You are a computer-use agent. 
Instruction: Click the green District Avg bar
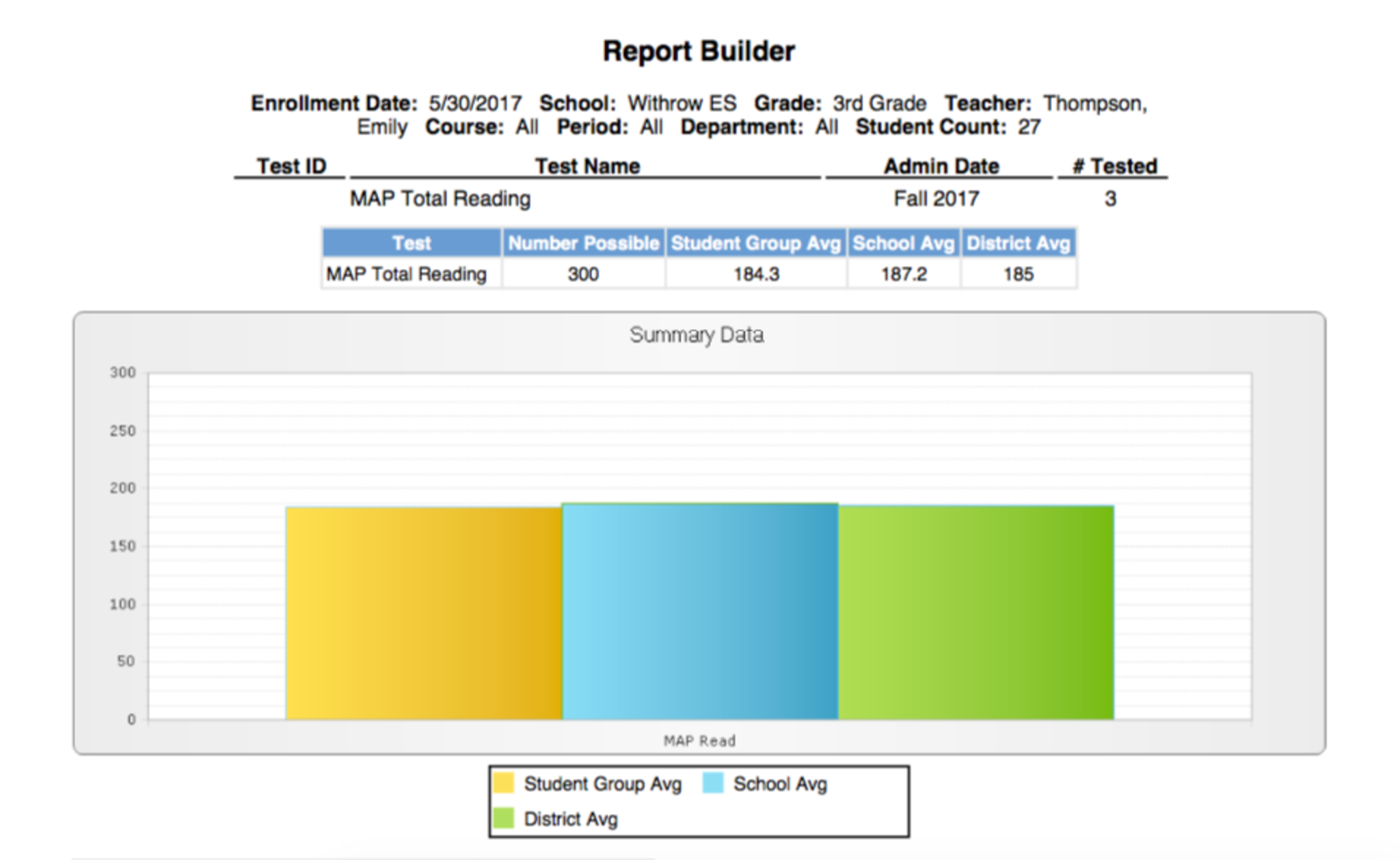pos(976,612)
